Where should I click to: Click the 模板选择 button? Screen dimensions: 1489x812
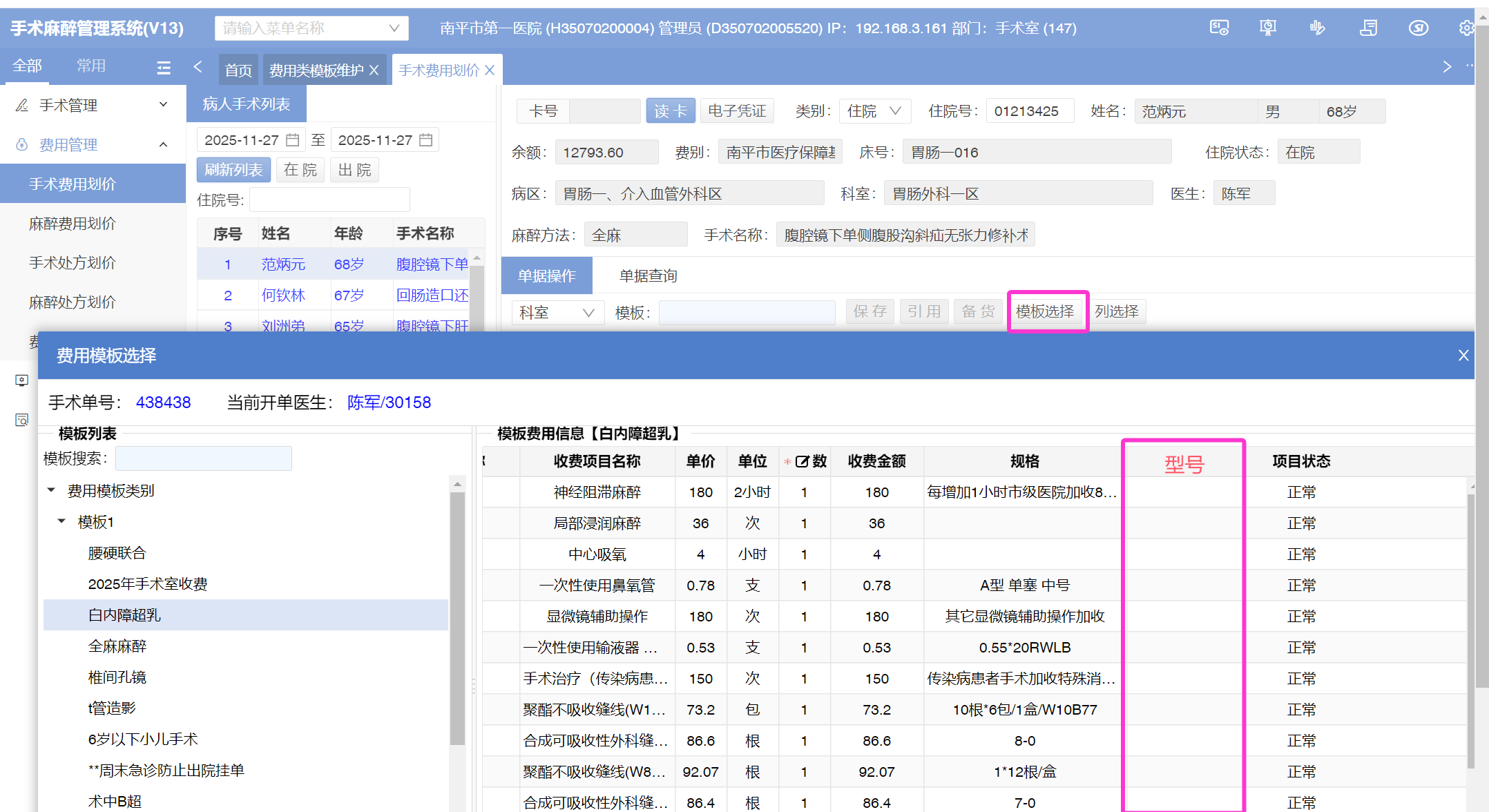coord(1045,311)
